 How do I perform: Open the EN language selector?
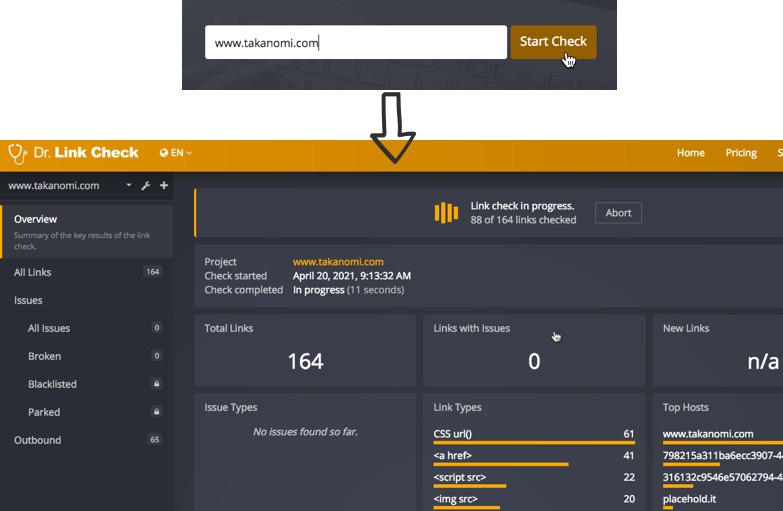point(176,153)
